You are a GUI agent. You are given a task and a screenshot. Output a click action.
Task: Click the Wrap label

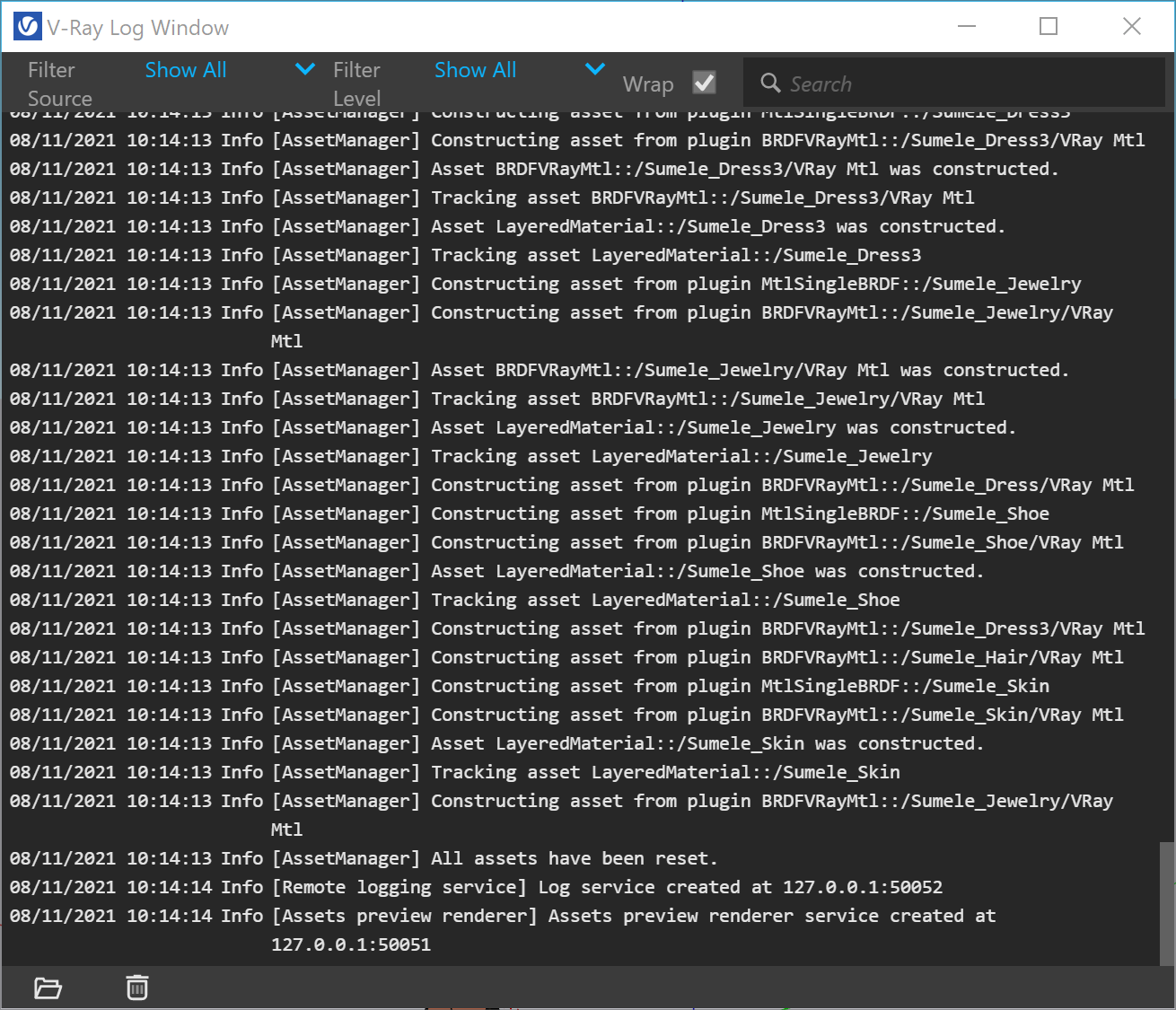(x=648, y=83)
